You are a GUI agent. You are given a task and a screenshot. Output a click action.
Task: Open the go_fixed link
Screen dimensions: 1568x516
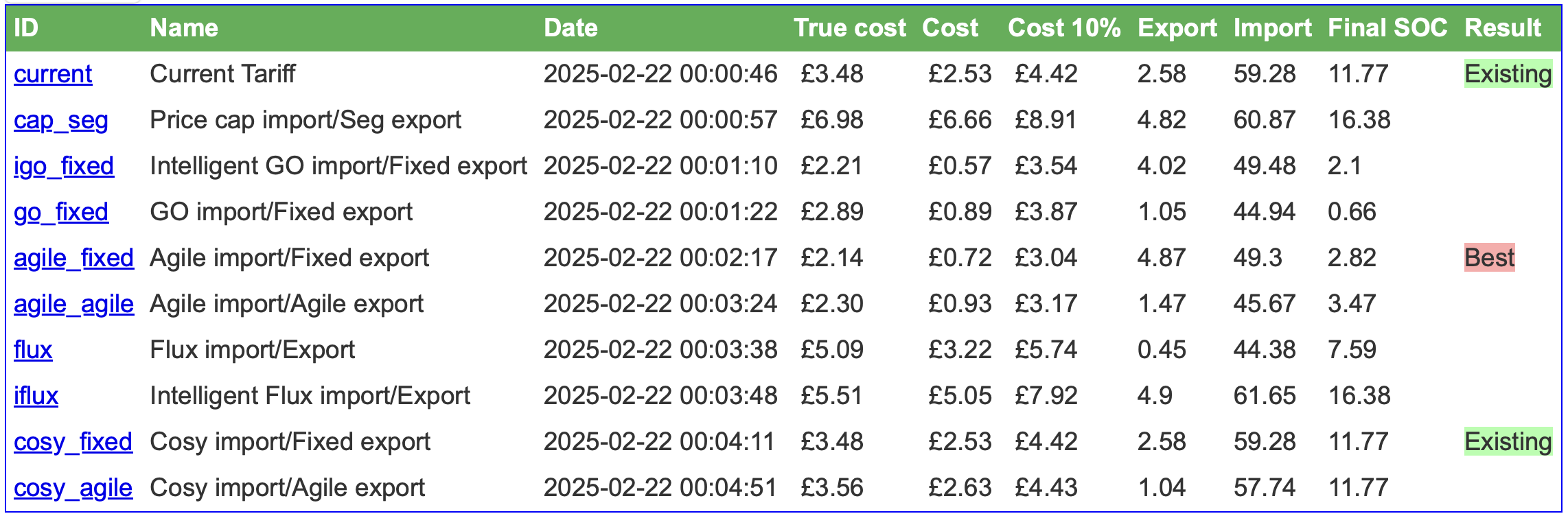tap(61, 212)
